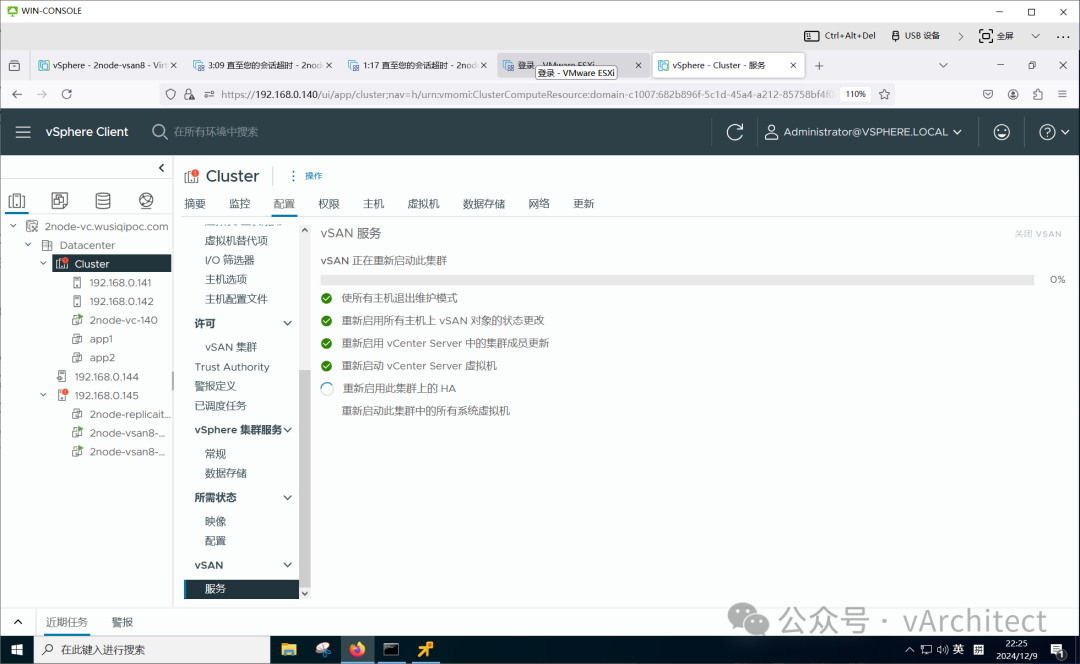Image resolution: width=1080 pixels, height=664 pixels.
Task: Focus the search-all-environments field
Action: 216,132
